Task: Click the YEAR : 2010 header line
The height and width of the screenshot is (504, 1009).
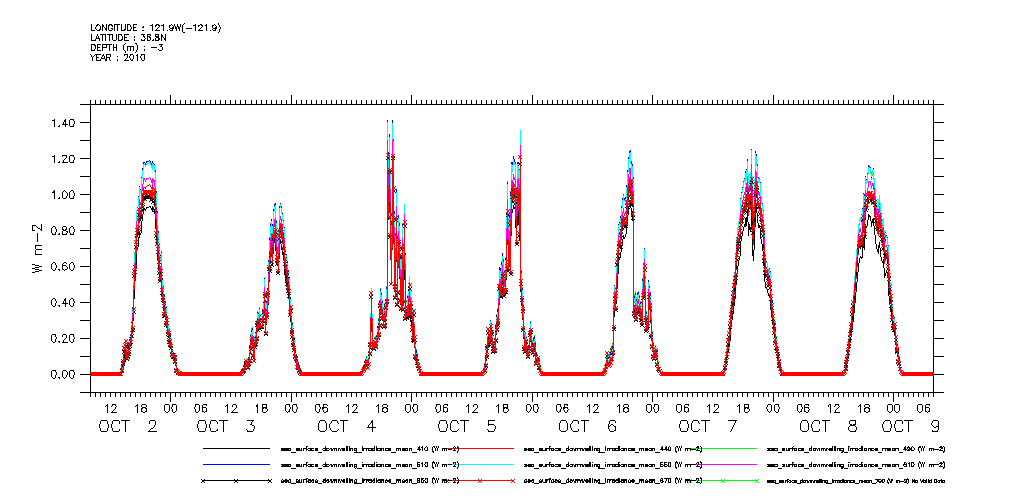Action: coord(118,57)
